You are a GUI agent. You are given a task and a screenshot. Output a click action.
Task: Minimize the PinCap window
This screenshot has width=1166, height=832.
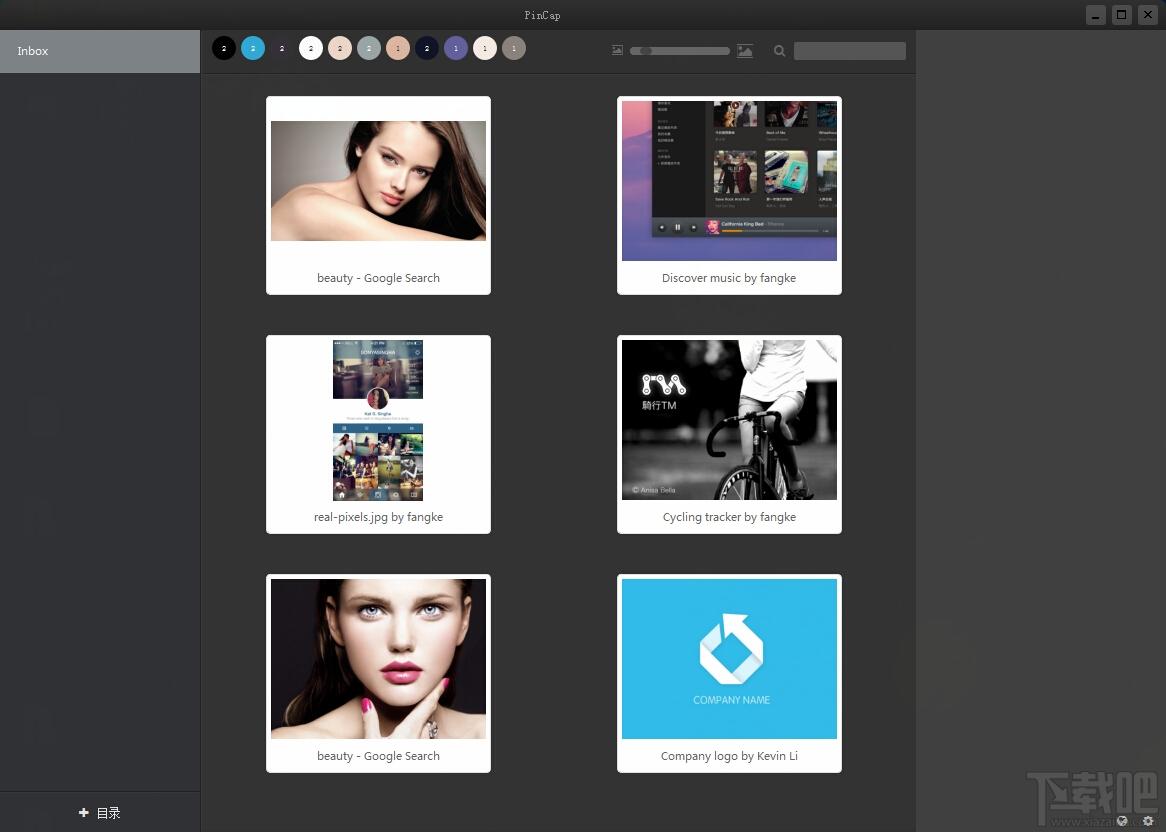coord(1095,14)
